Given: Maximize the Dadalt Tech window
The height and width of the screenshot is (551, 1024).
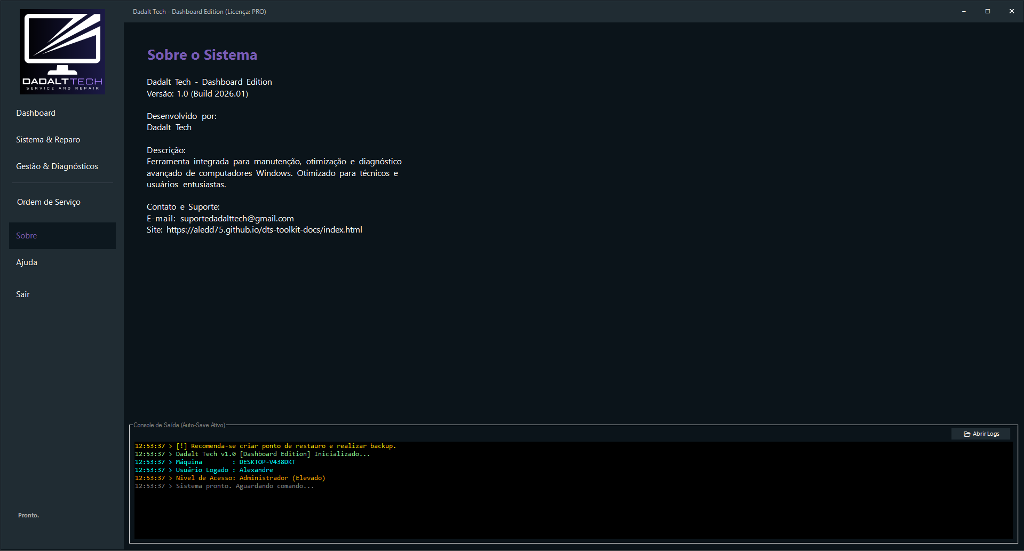Looking at the screenshot, I should tap(987, 11).
